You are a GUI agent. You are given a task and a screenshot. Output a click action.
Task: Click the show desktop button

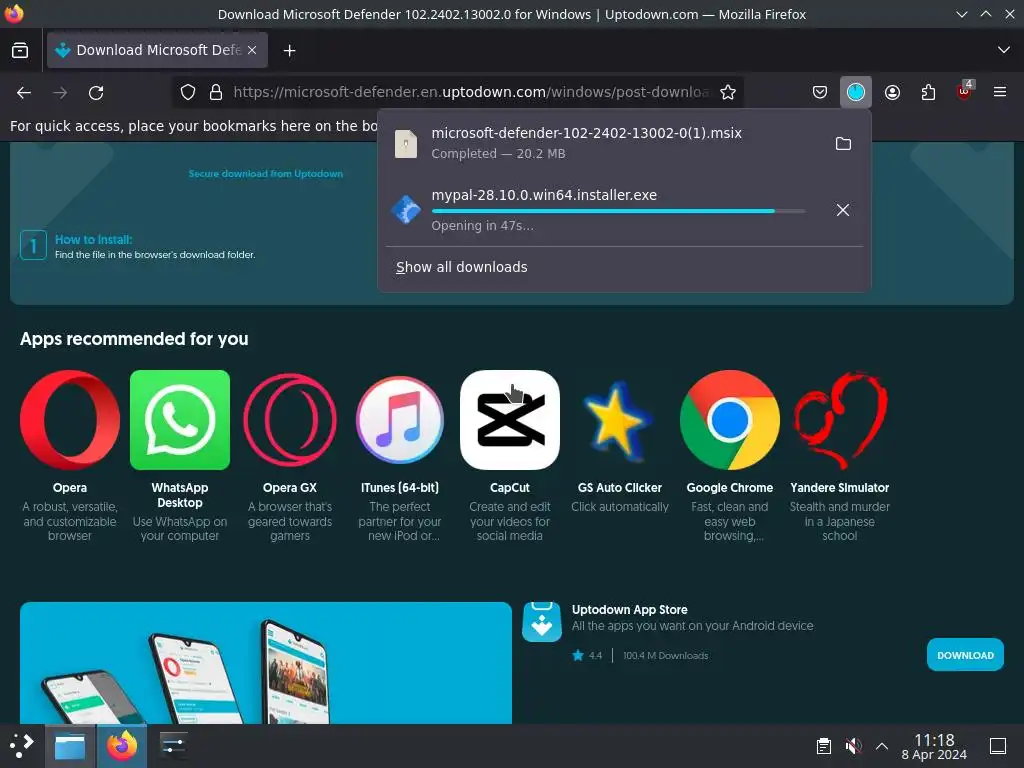click(x=998, y=746)
